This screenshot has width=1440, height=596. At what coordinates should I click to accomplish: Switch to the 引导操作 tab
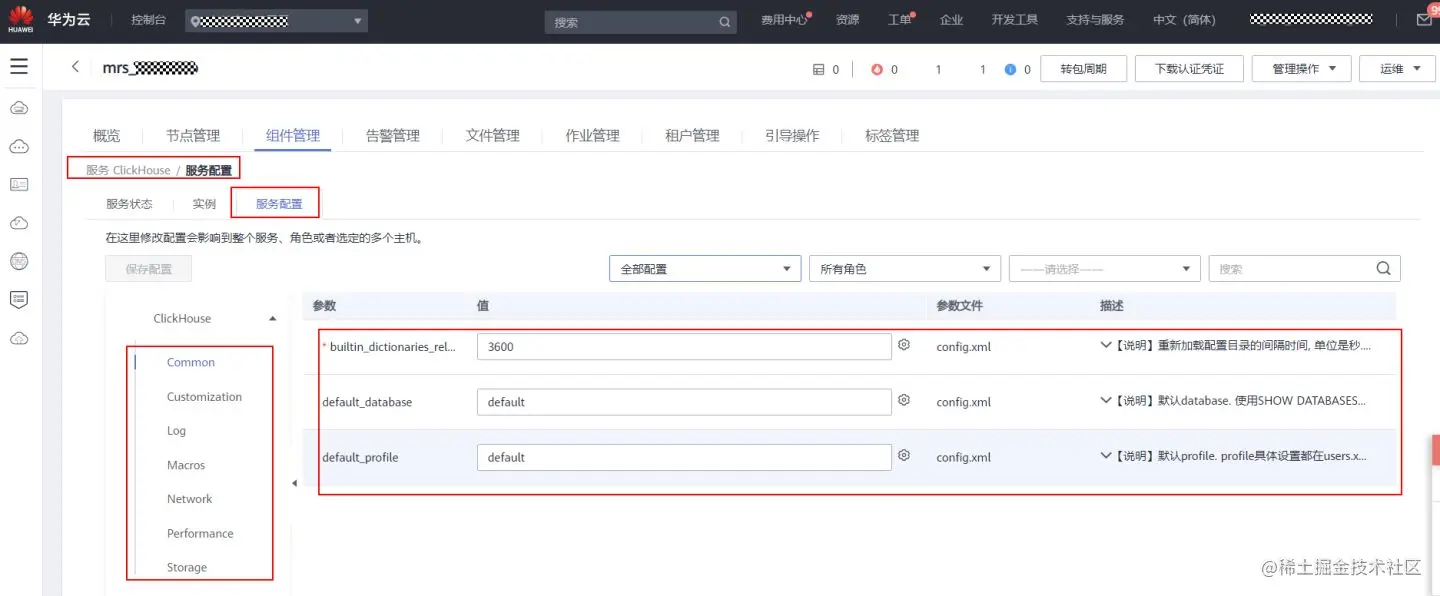(x=792, y=135)
